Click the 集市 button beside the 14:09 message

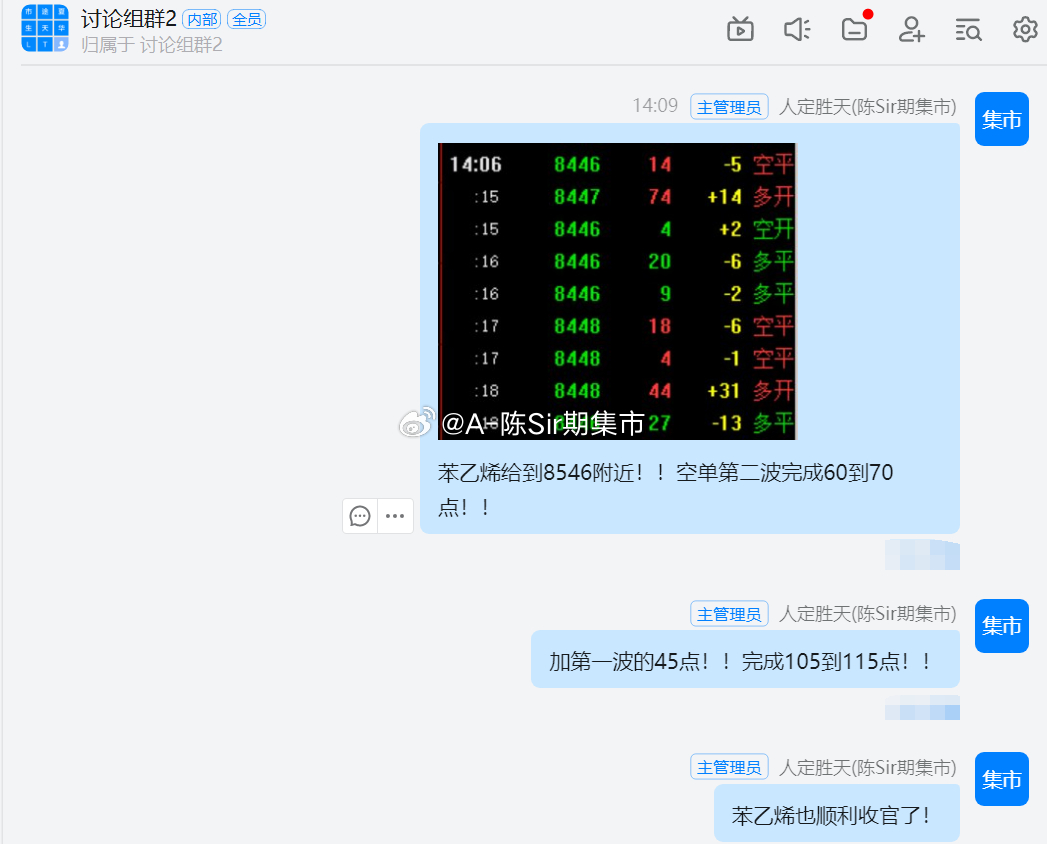1001,119
